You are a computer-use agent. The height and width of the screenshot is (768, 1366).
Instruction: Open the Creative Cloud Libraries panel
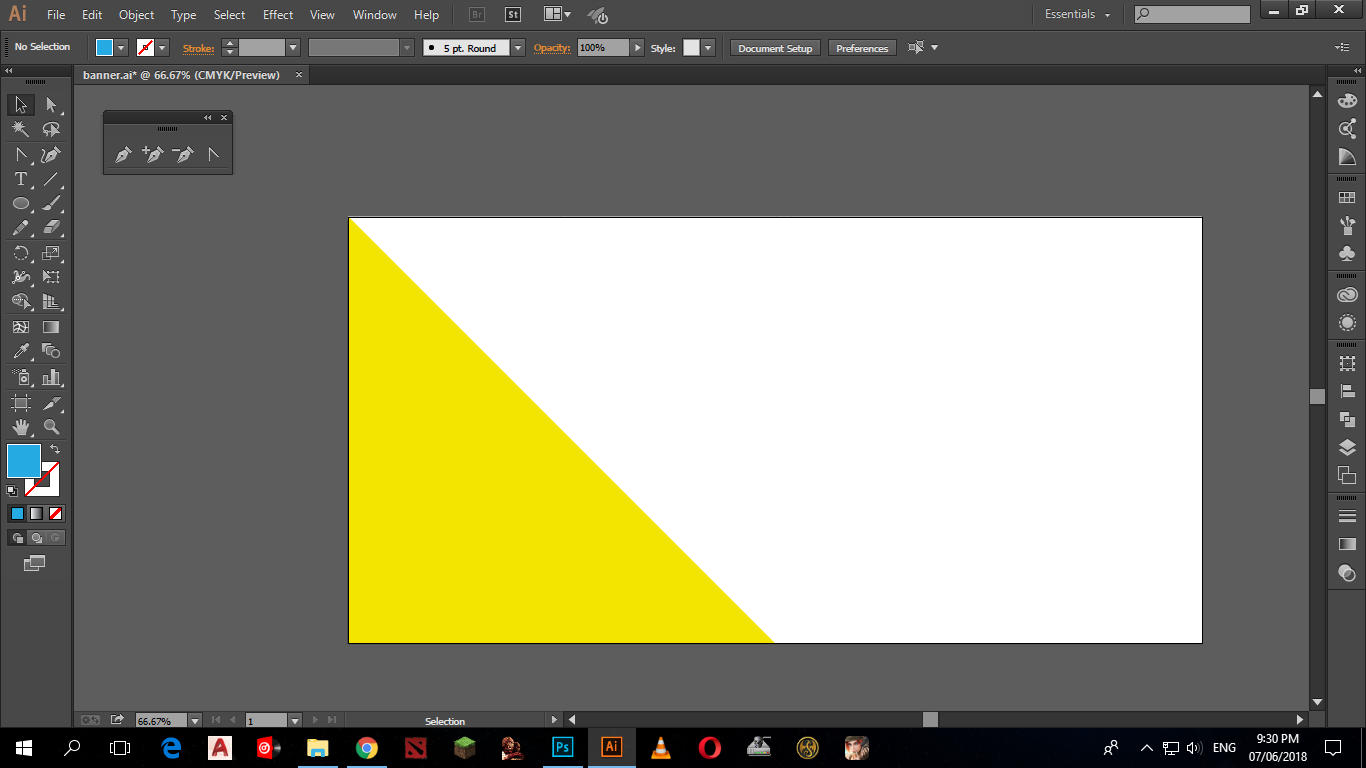click(1347, 295)
